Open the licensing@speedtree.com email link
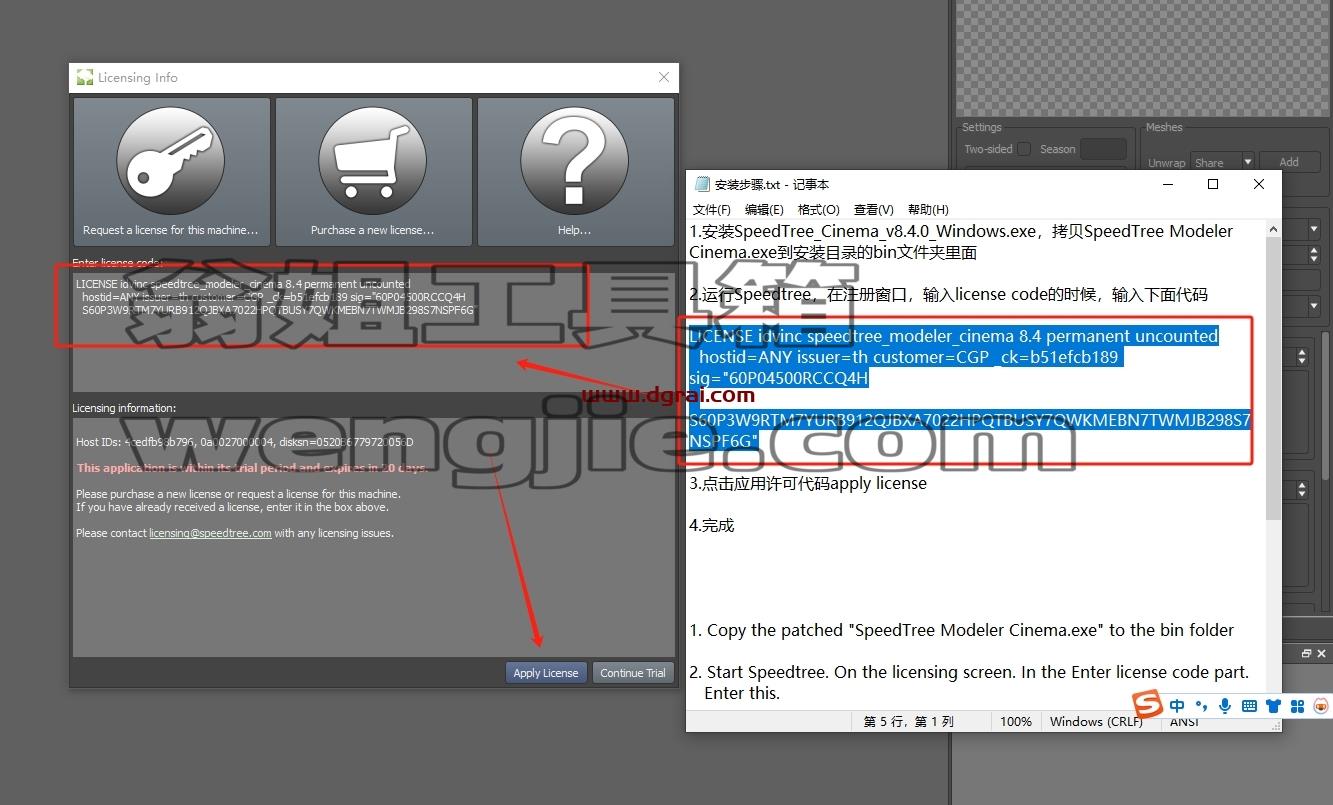This screenshot has height=805, width=1333. [210, 533]
